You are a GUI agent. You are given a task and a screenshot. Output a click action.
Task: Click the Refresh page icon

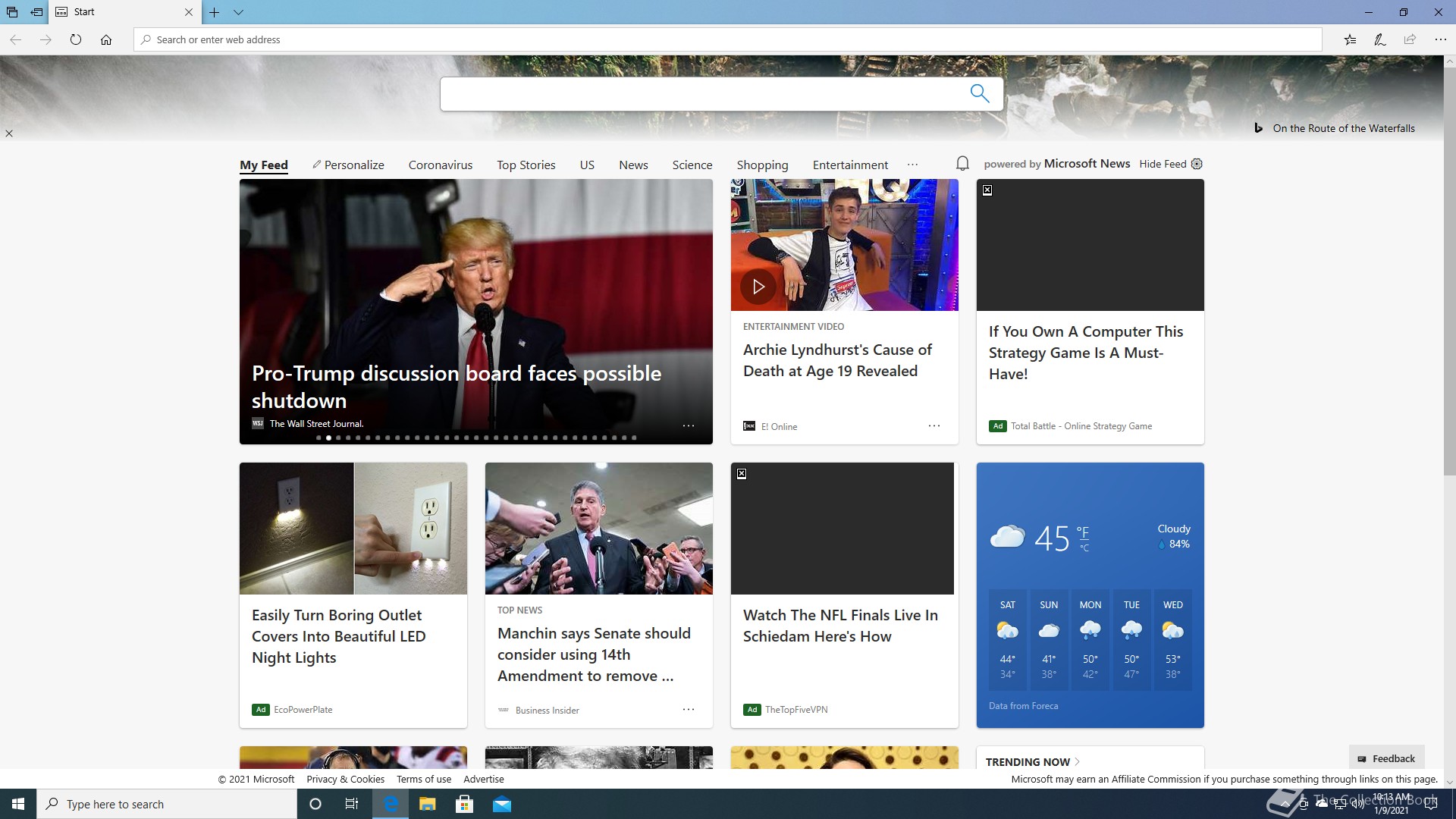coord(76,39)
